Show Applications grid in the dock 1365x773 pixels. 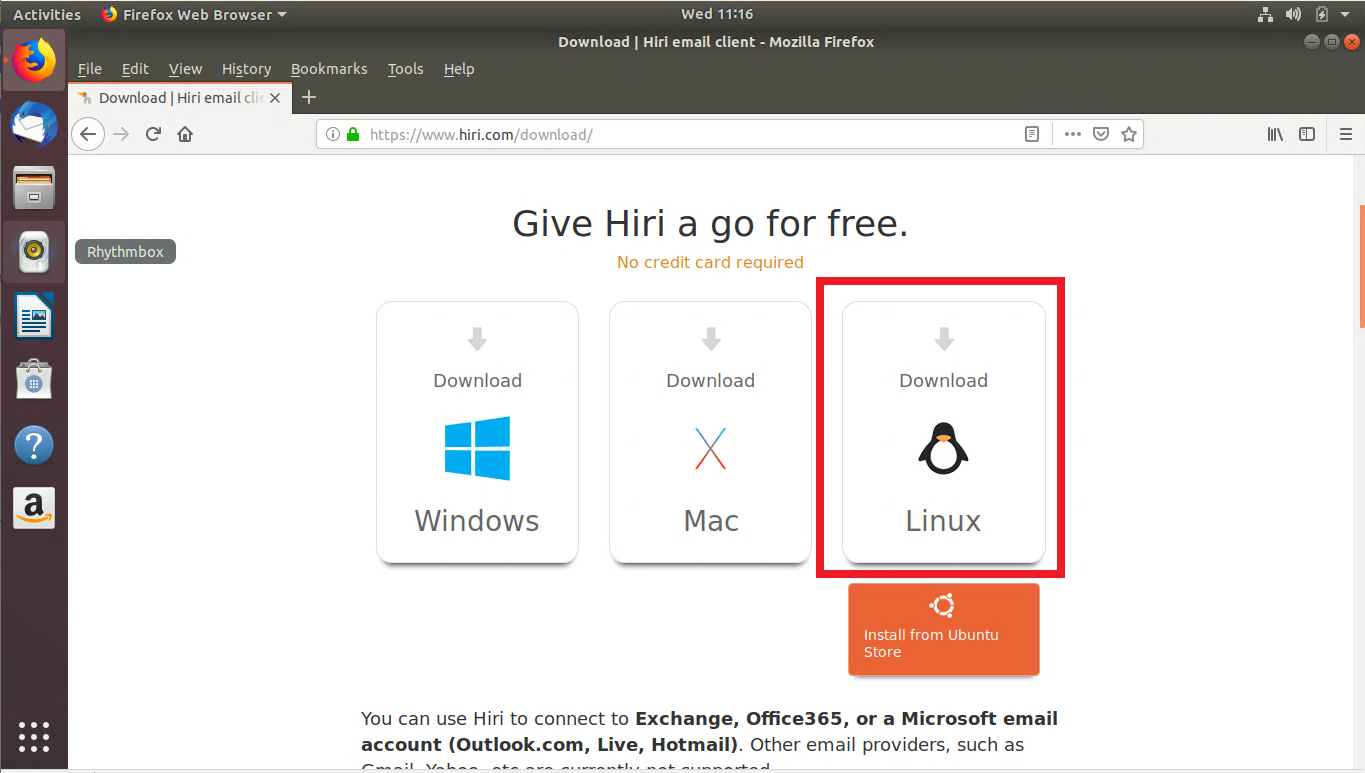point(34,736)
